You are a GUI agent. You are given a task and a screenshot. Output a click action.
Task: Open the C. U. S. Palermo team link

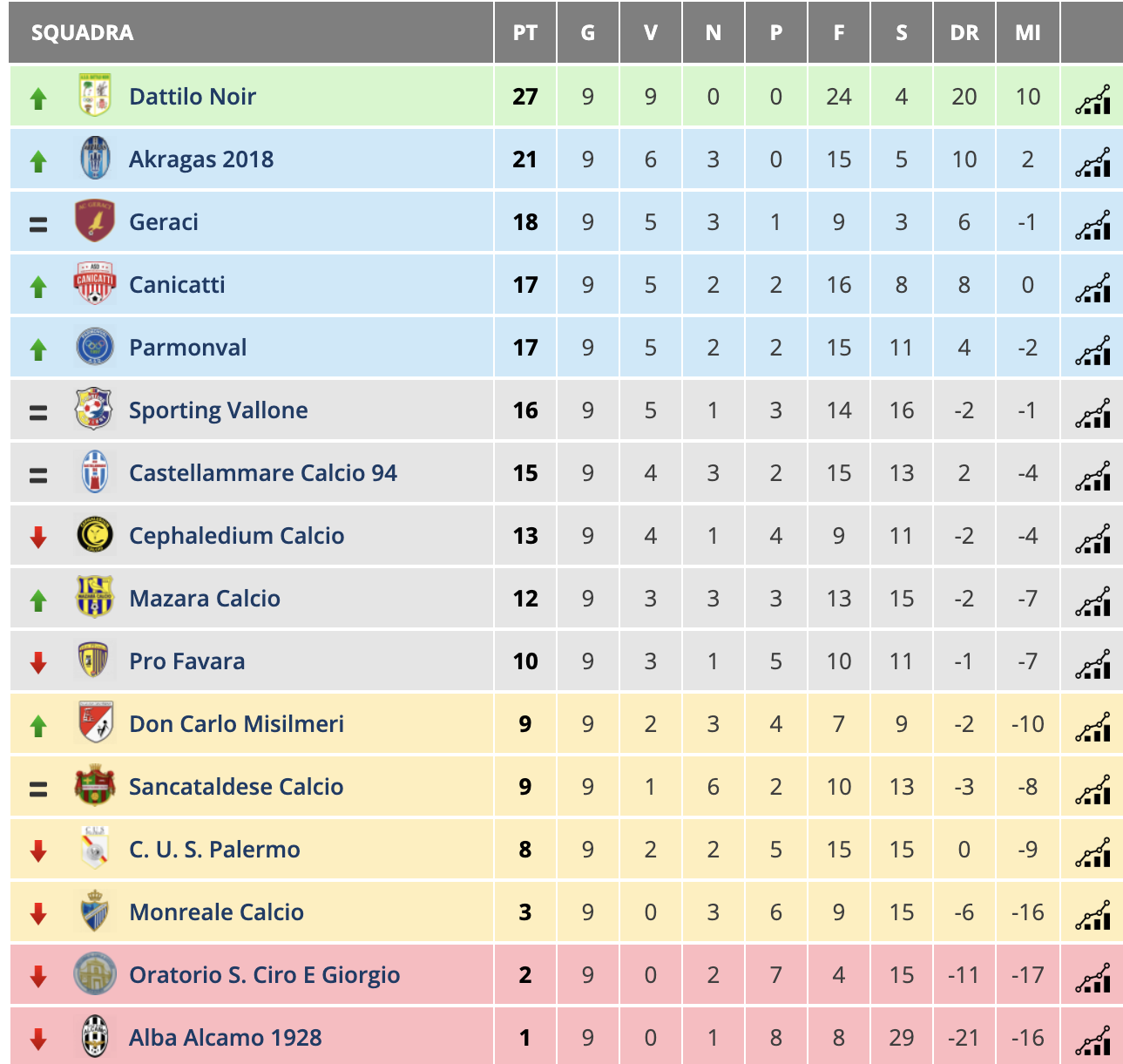214,849
